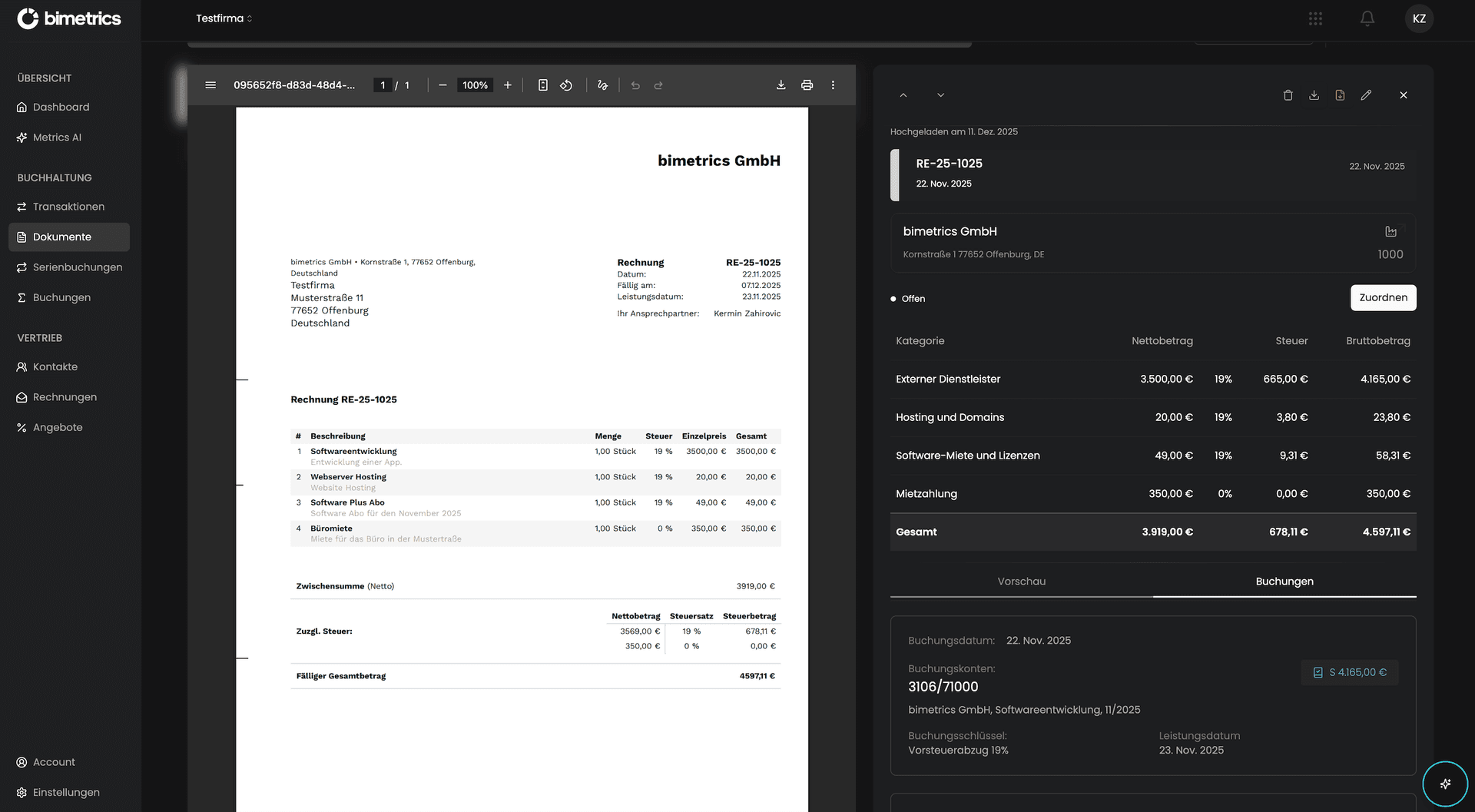Image resolution: width=1475 pixels, height=812 pixels.
Task: Click the PDF page number field
Action: 383,85
